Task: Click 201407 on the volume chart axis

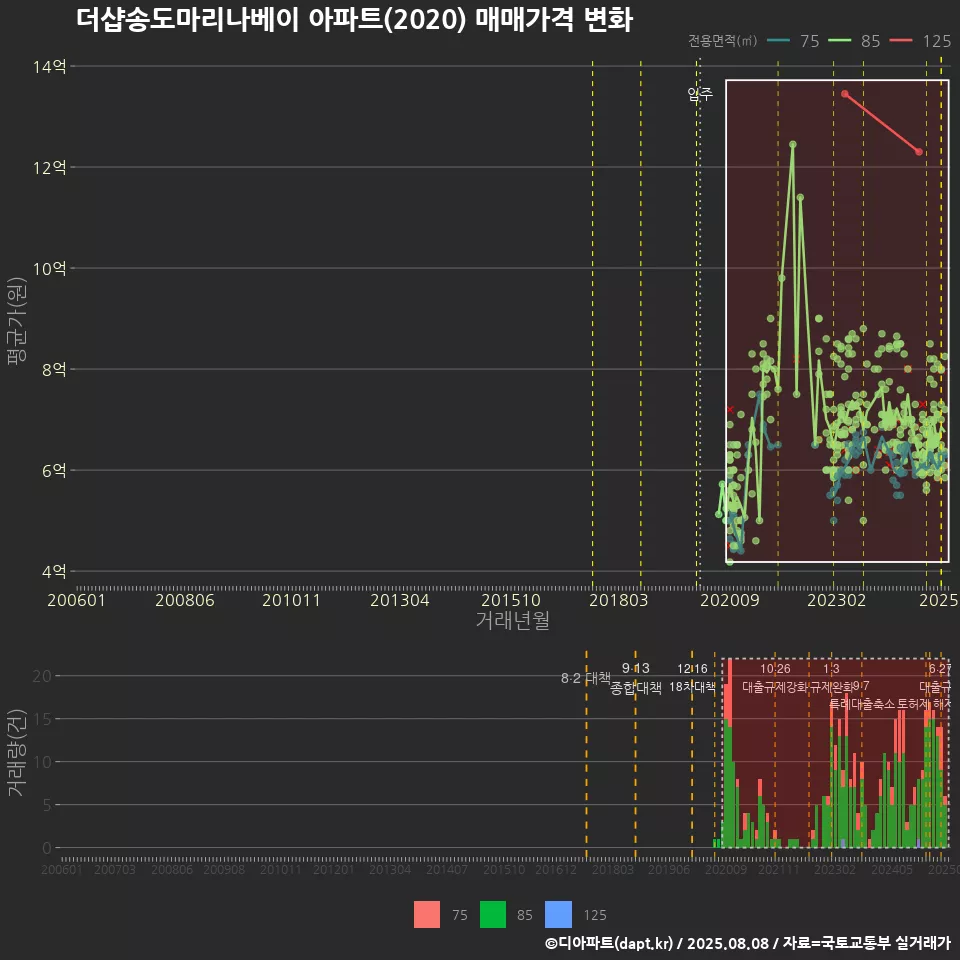Action: coord(447,869)
